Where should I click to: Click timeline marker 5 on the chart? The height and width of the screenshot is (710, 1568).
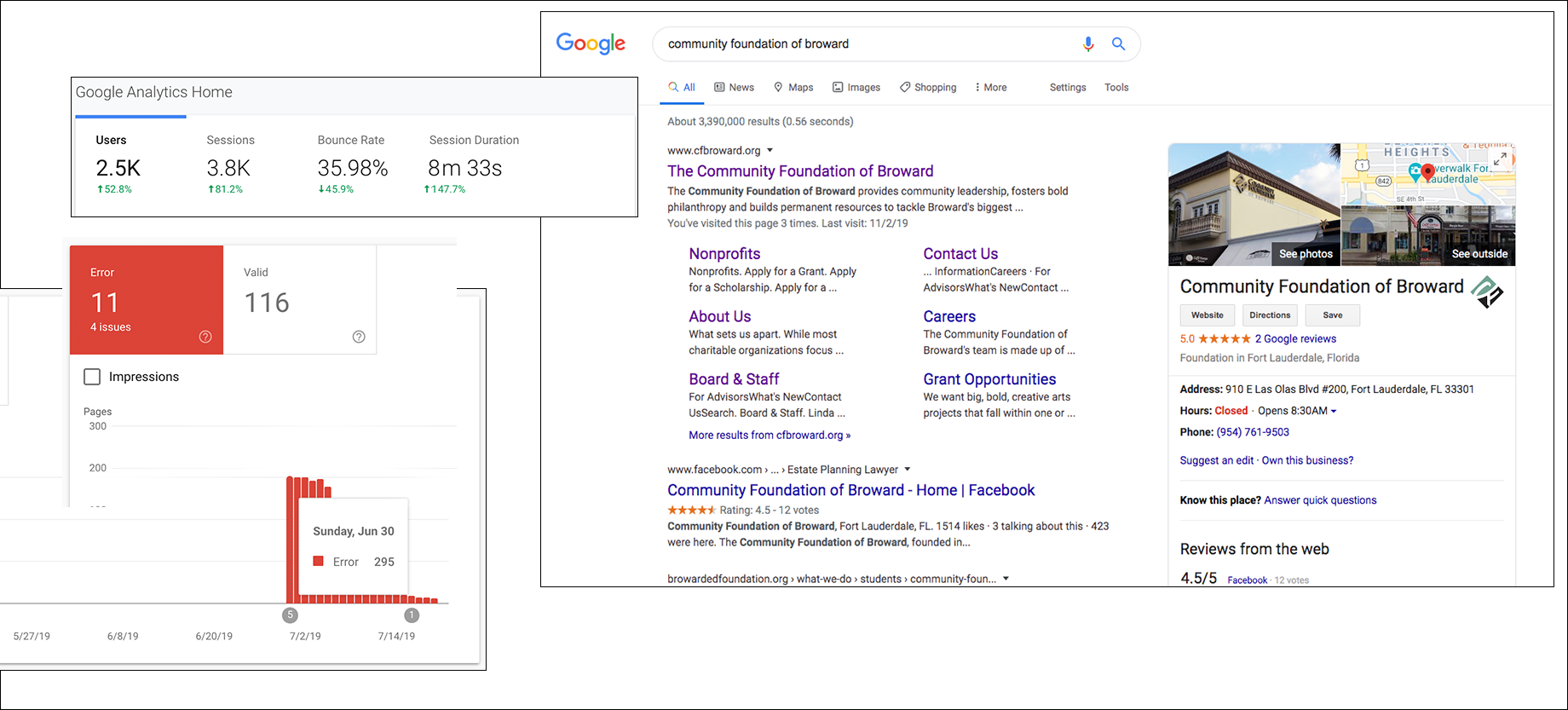point(290,615)
